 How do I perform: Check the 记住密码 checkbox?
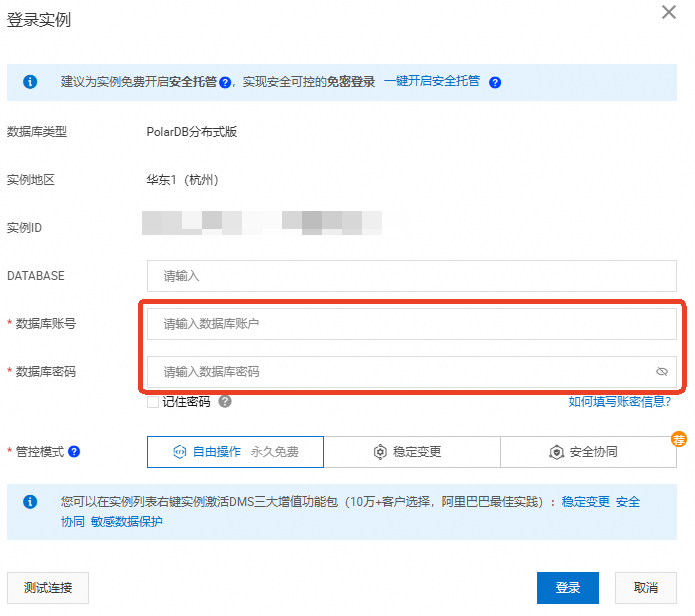click(x=153, y=402)
